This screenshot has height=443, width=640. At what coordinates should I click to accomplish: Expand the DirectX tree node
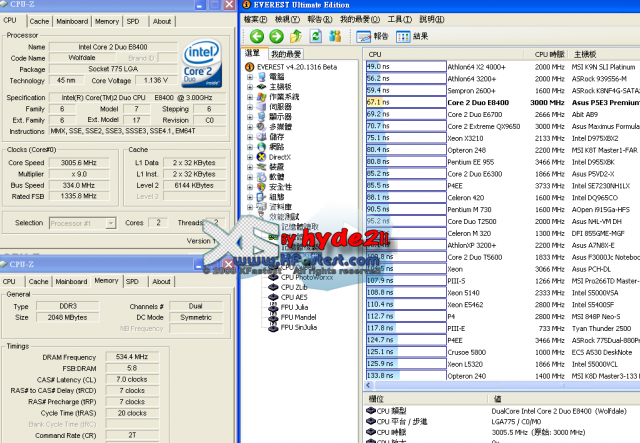click(250, 157)
